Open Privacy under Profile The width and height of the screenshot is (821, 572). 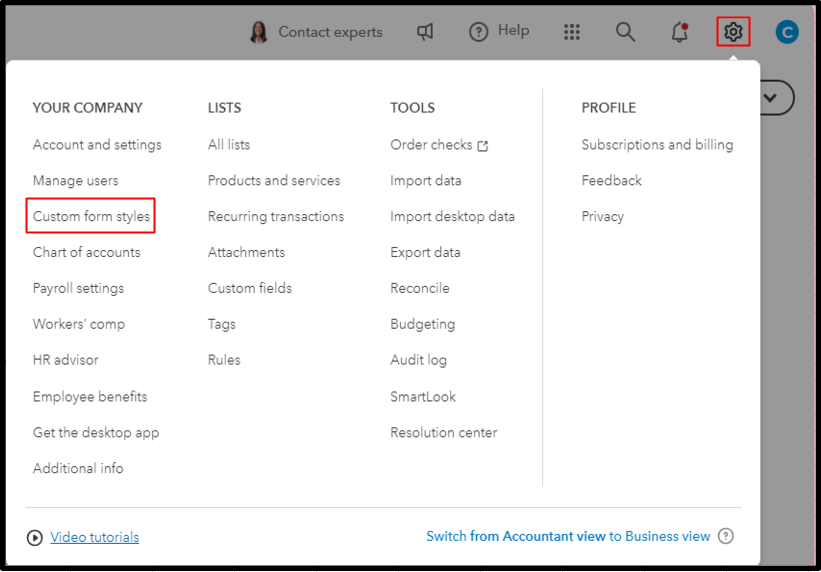point(603,216)
